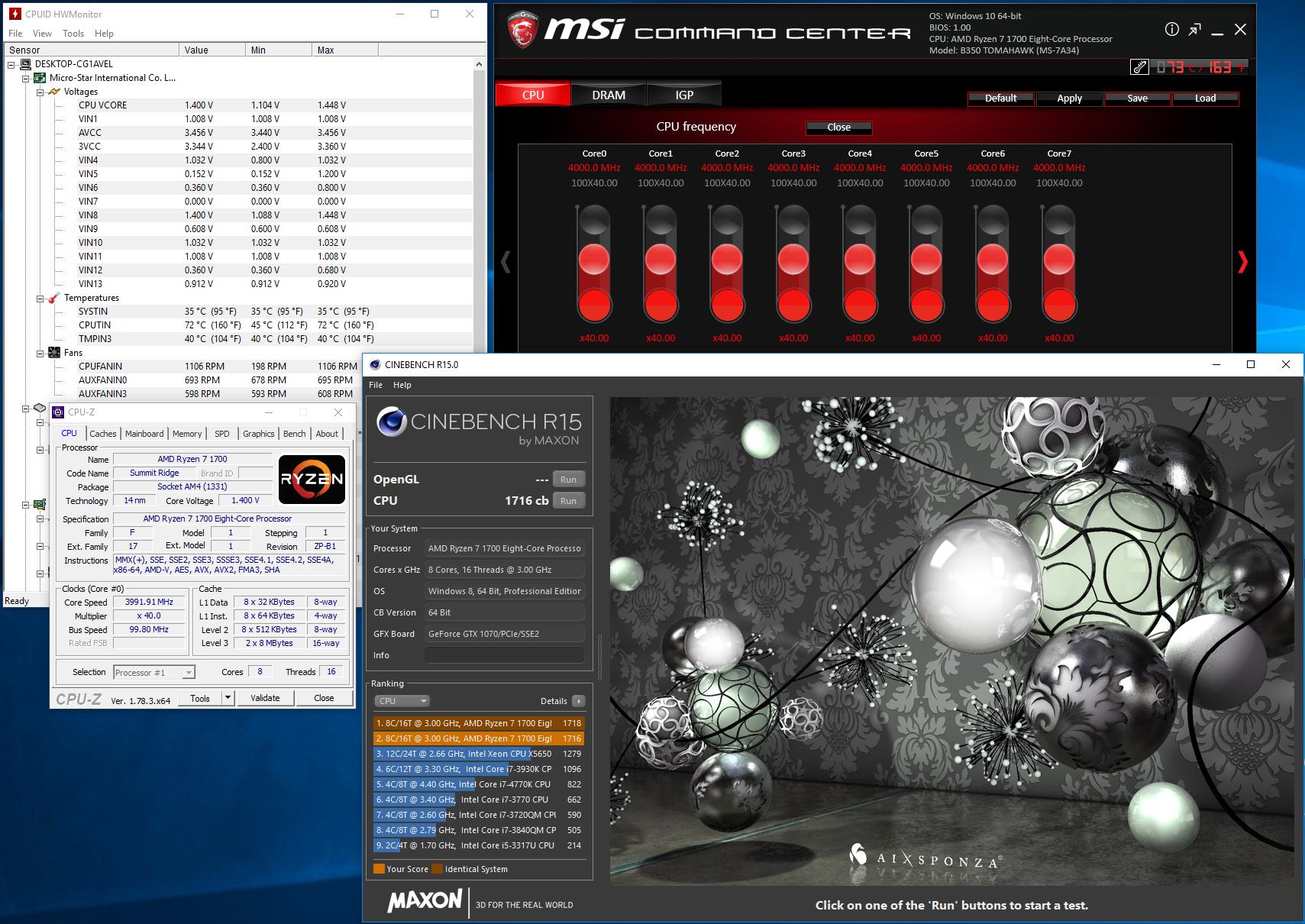Open the Mainboard tab in CPU-Z
Screen dimensions: 1305x924
click(144, 433)
